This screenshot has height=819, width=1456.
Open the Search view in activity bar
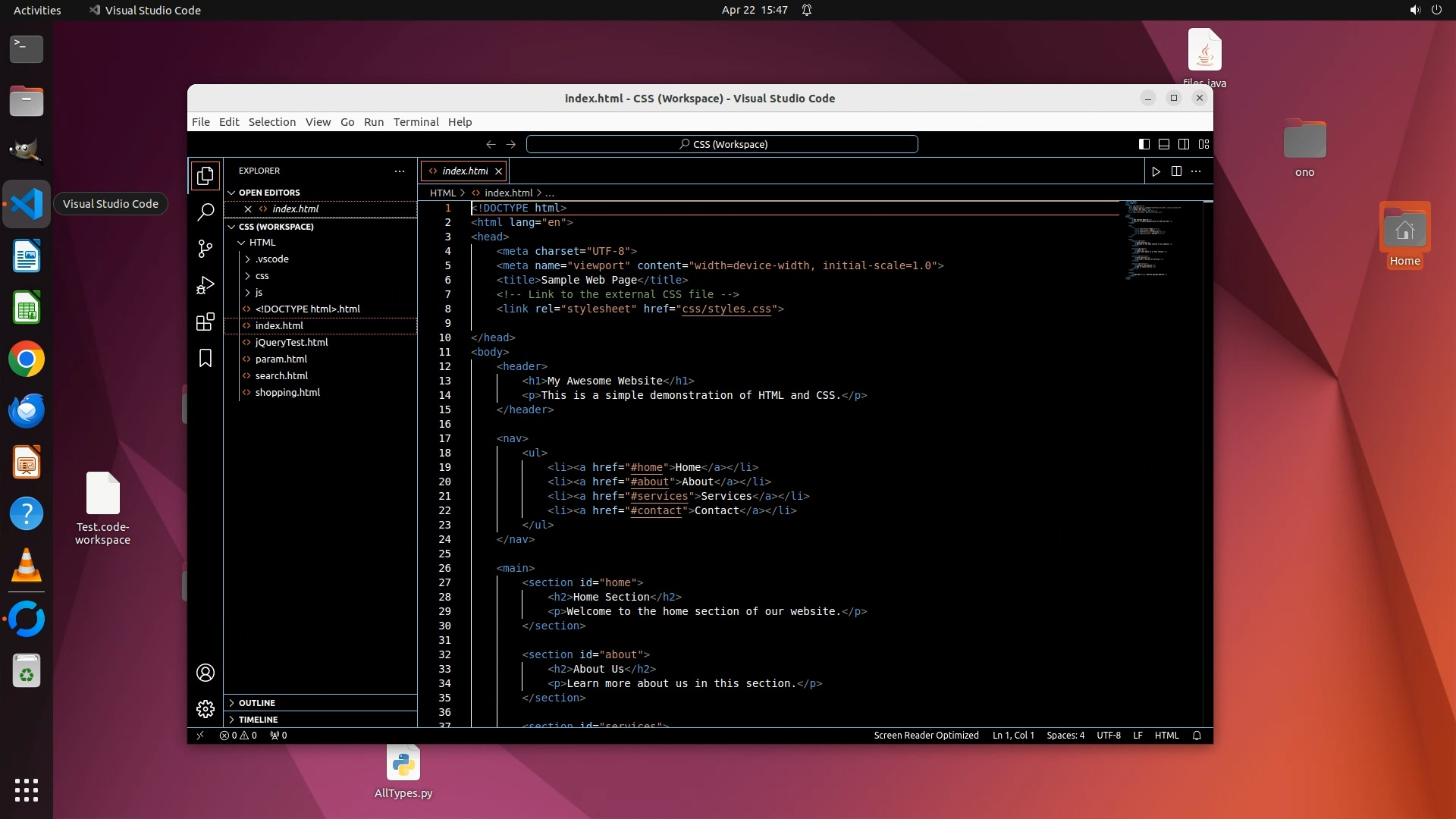[205, 212]
